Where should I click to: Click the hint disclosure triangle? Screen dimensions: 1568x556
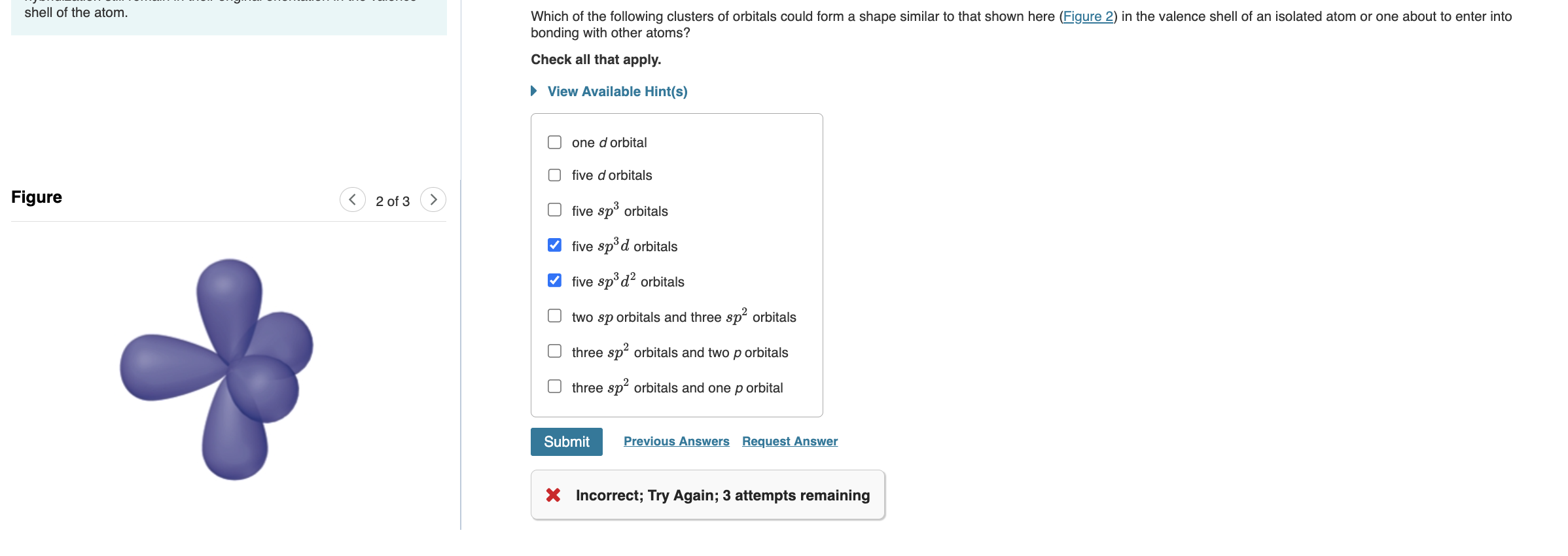tap(533, 91)
